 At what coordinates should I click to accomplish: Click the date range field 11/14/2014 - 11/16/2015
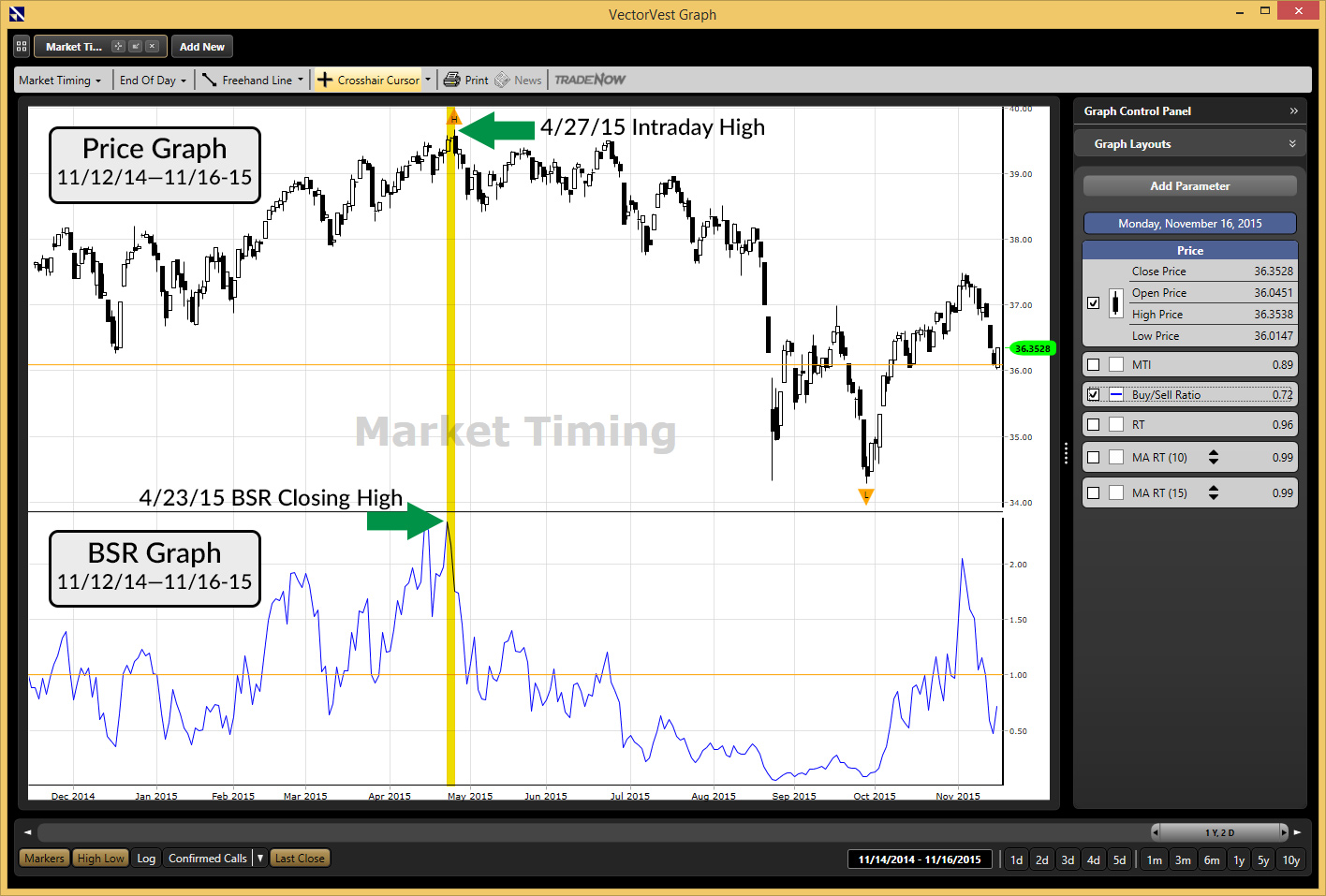pos(919,859)
